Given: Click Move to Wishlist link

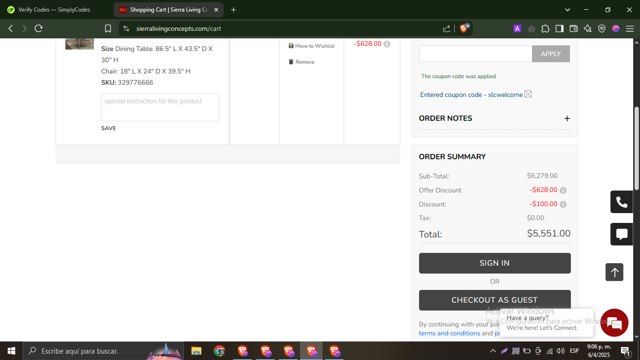Looking at the screenshot, I should pyautogui.click(x=311, y=46).
